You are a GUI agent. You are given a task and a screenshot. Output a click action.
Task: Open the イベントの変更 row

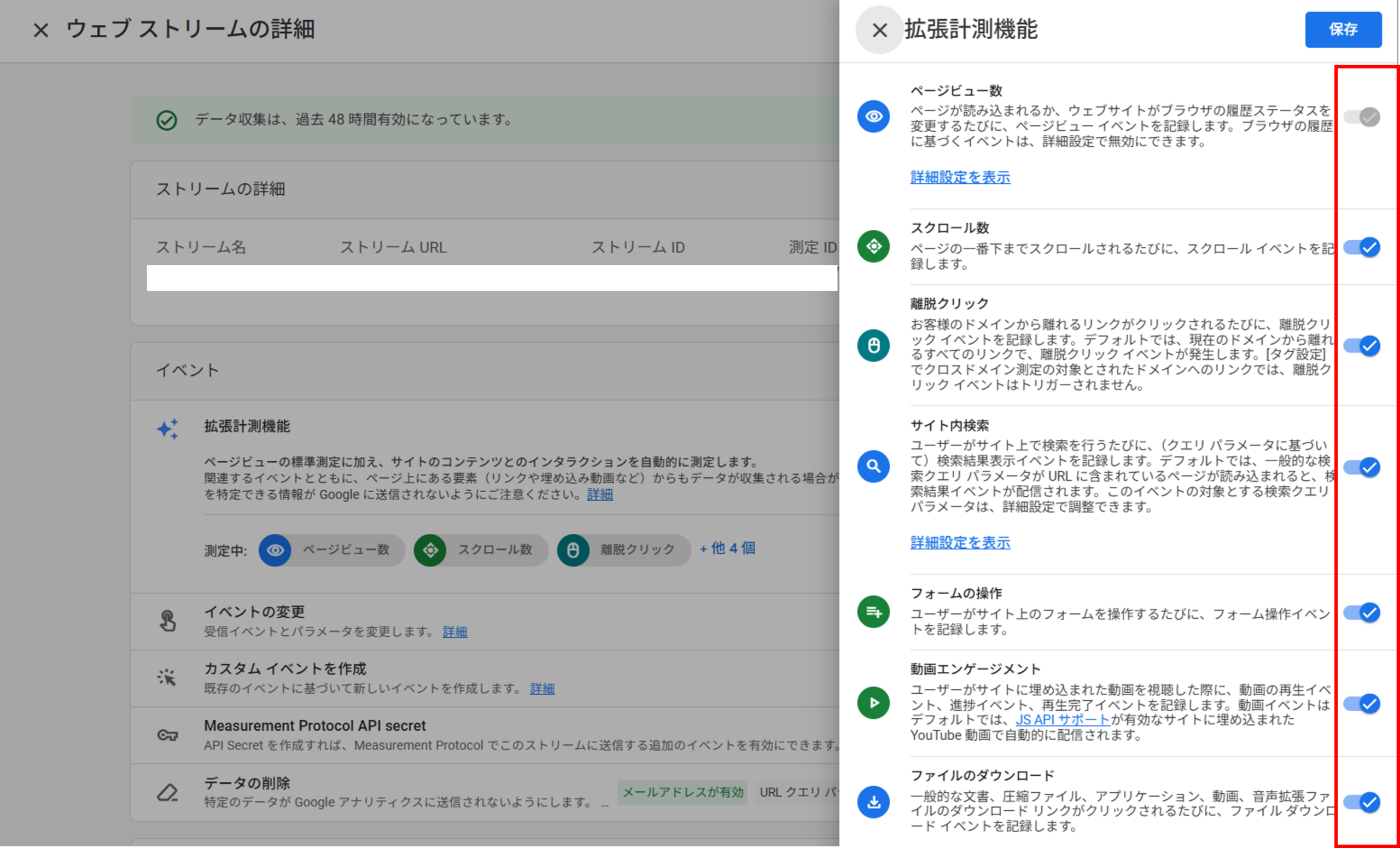point(254,612)
